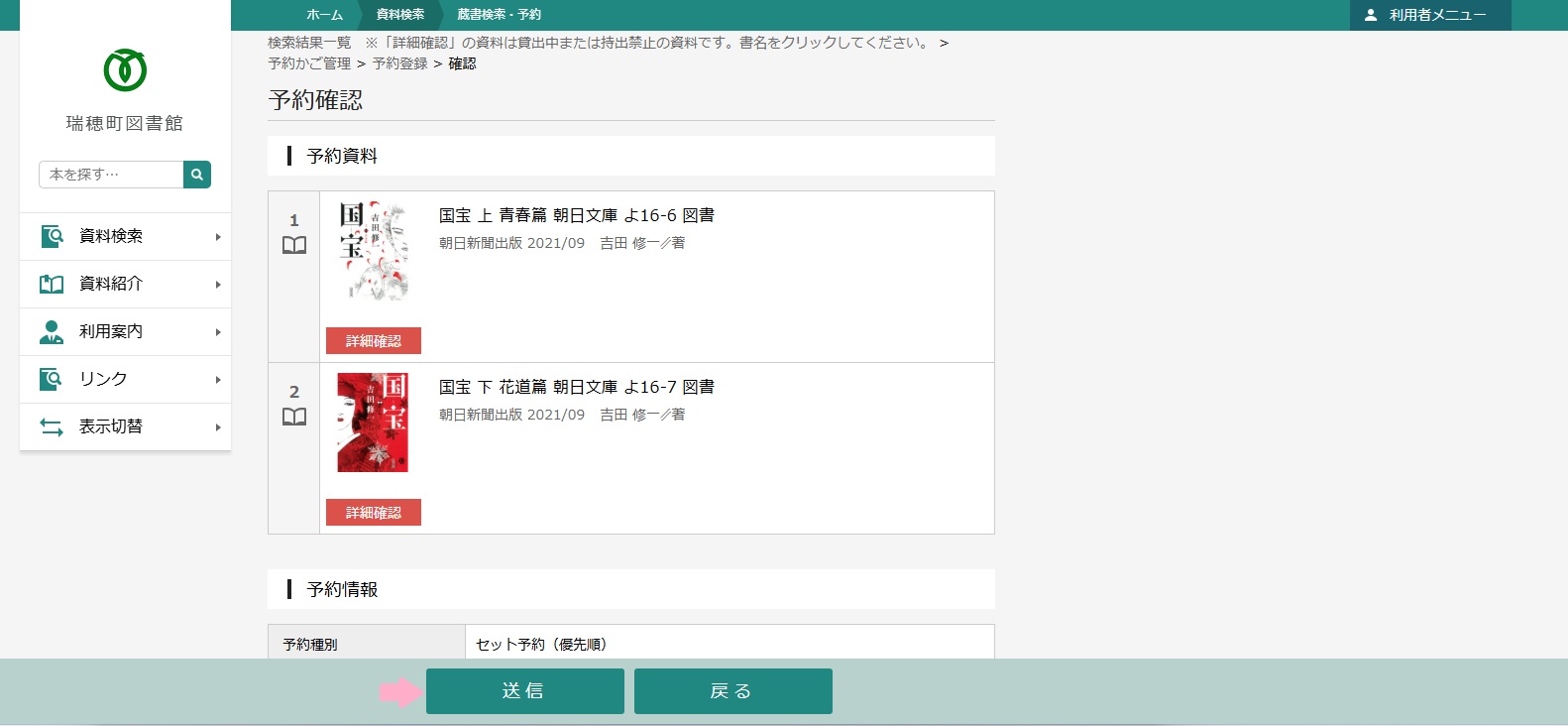The width and height of the screenshot is (1568, 726).
Task: Open the red 国宝 下 cover thumbnail
Action: (x=373, y=423)
